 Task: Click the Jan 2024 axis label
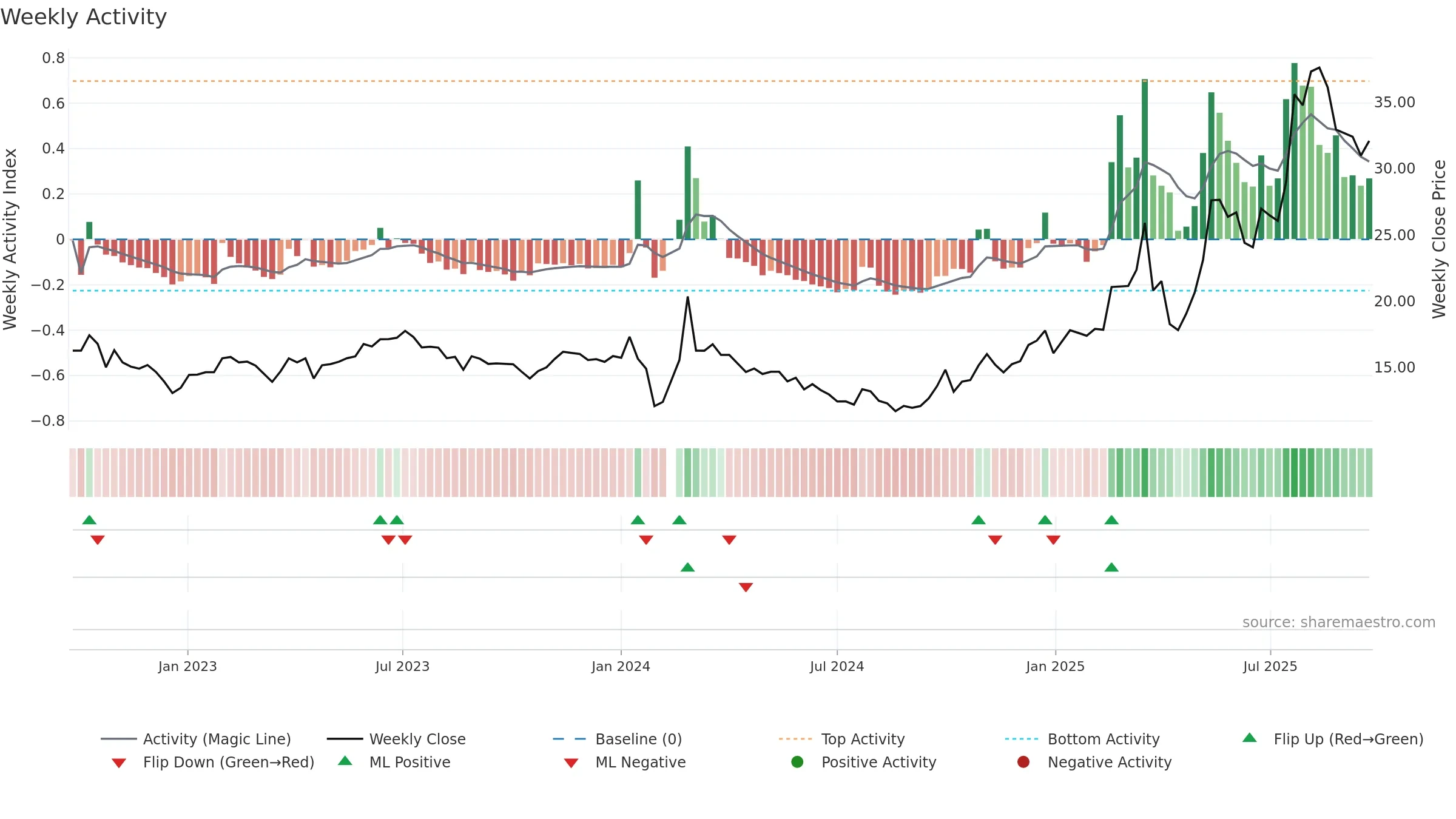point(621,666)
